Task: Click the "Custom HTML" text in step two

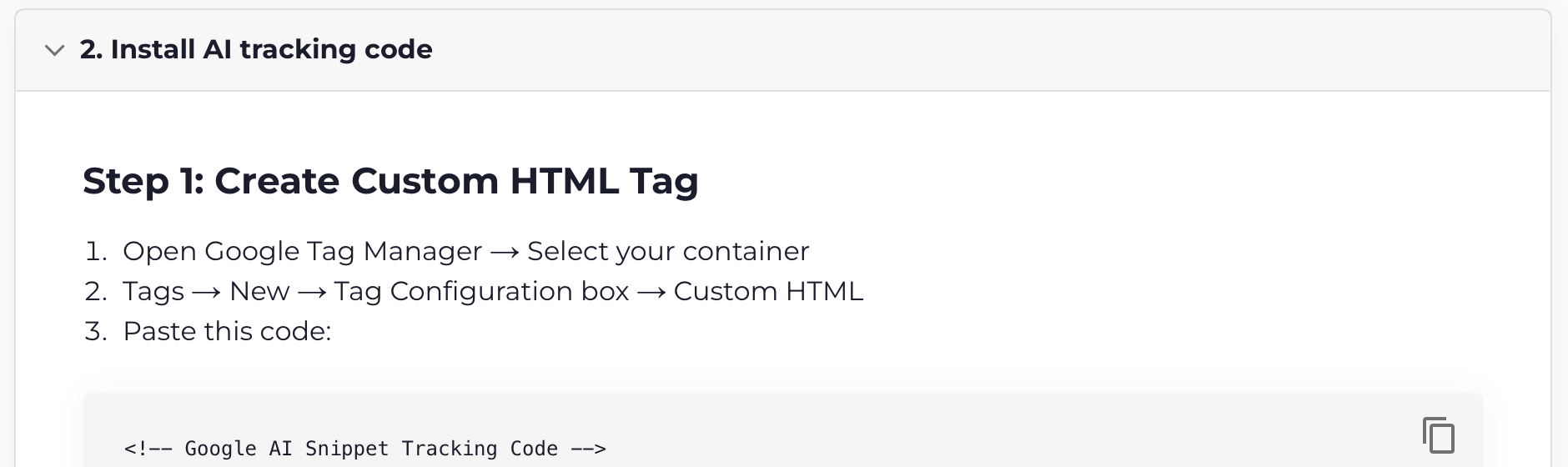Action: coord(768,291)
